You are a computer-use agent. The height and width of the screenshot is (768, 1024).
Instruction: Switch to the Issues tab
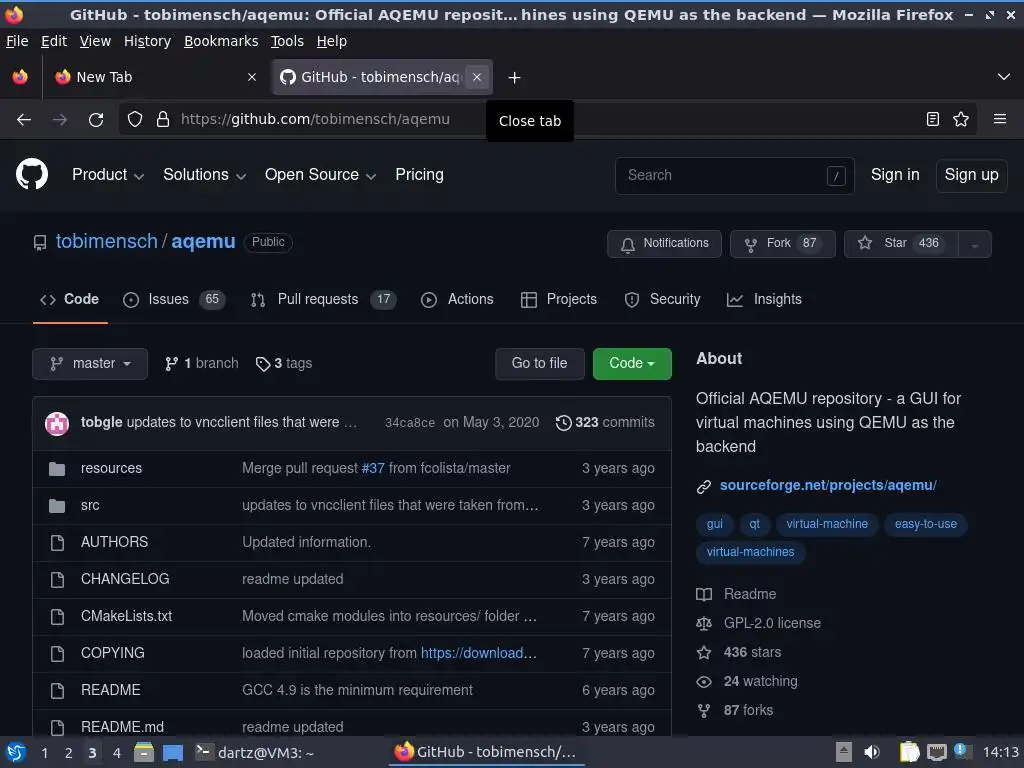point(174,299)
